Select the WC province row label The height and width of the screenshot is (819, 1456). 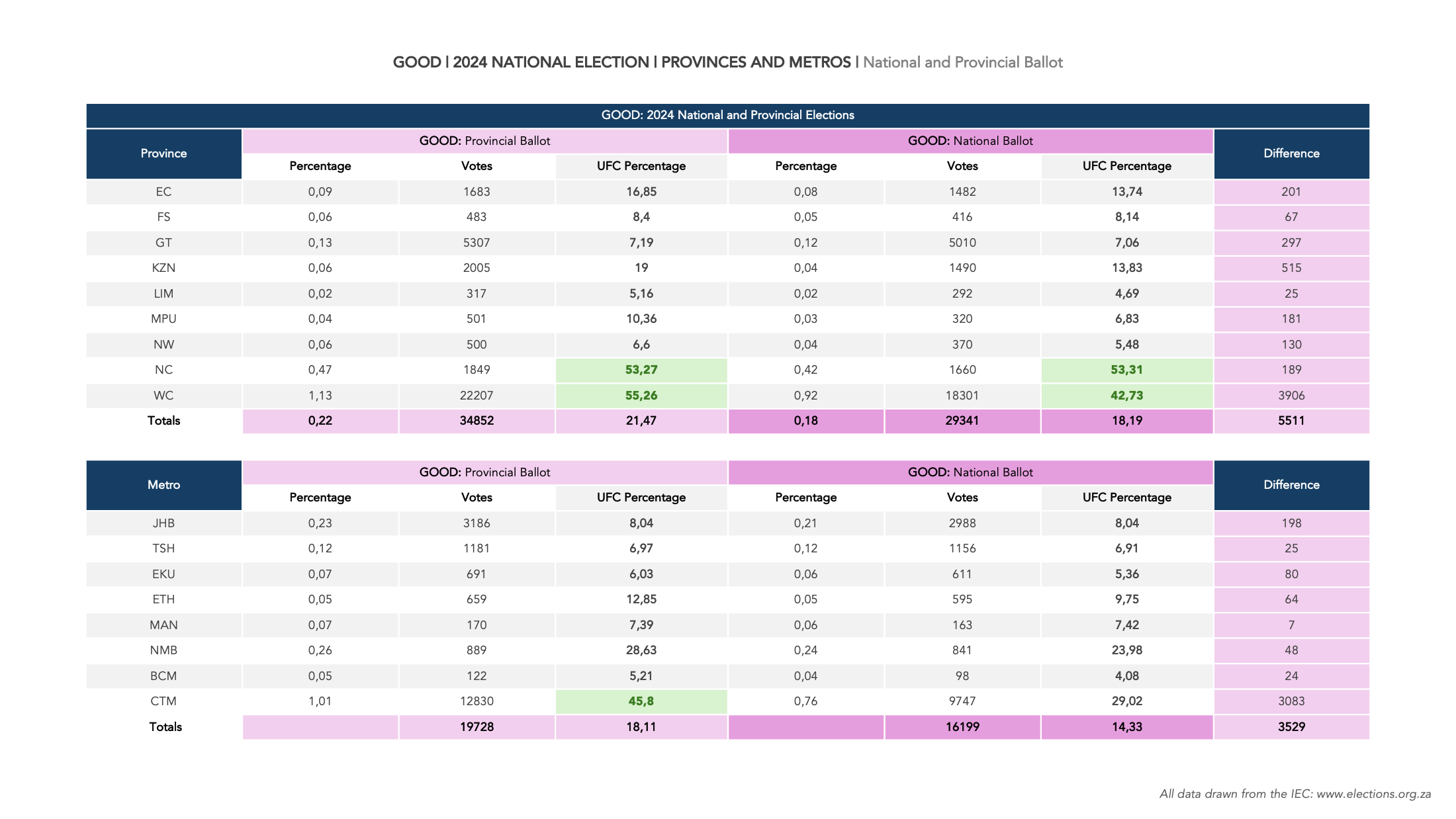point(163,396)
